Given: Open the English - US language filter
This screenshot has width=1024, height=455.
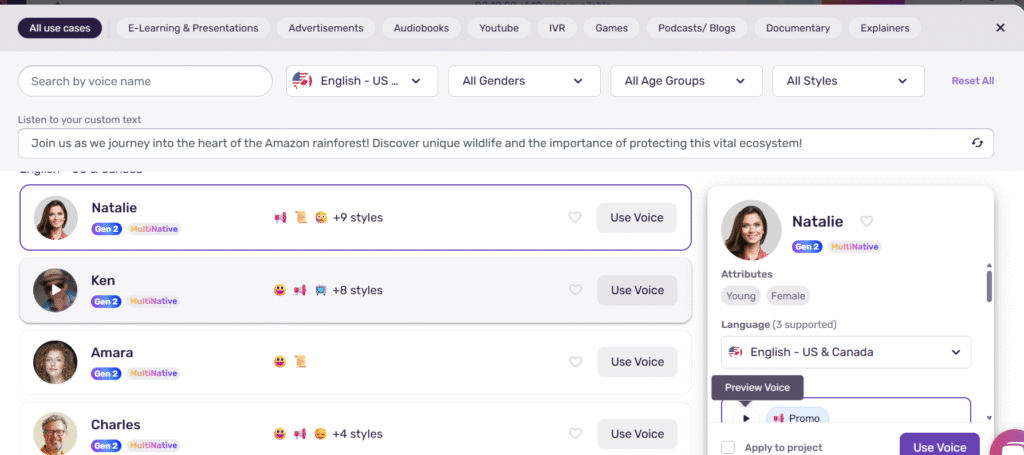Looking at the screenshot, I should pyautogui.click(x=362, y=81).
